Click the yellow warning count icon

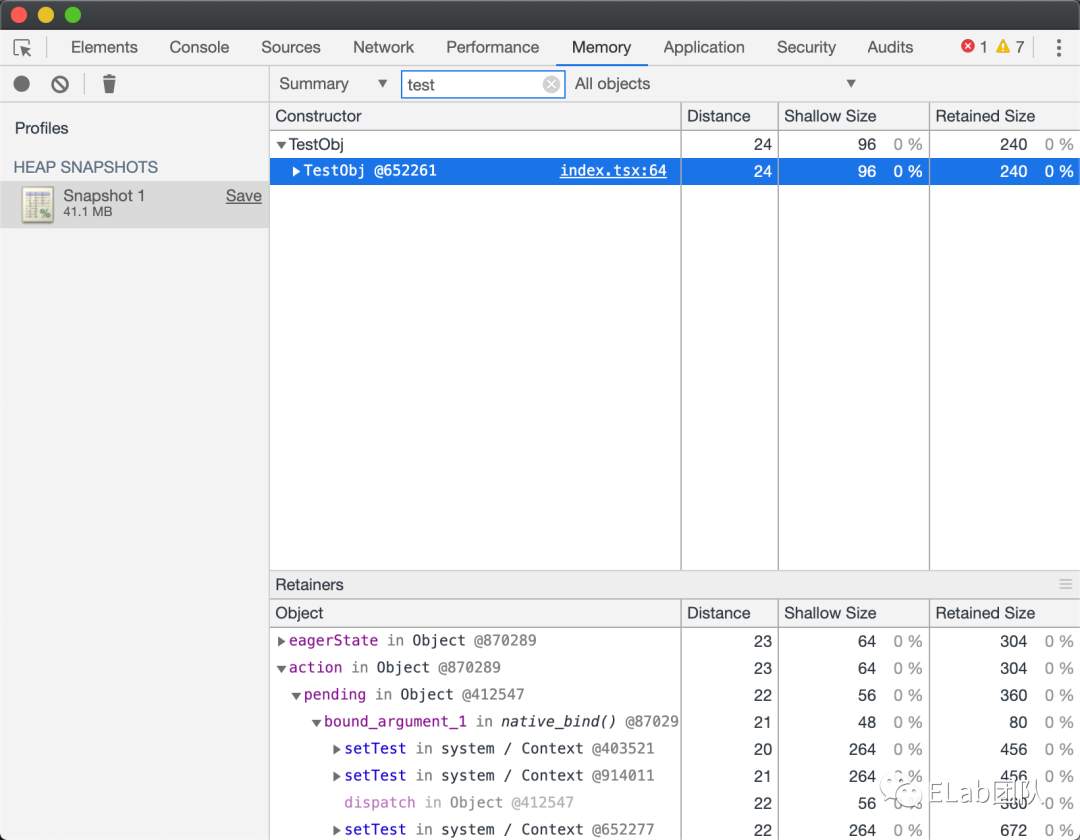pos(1003,46)
